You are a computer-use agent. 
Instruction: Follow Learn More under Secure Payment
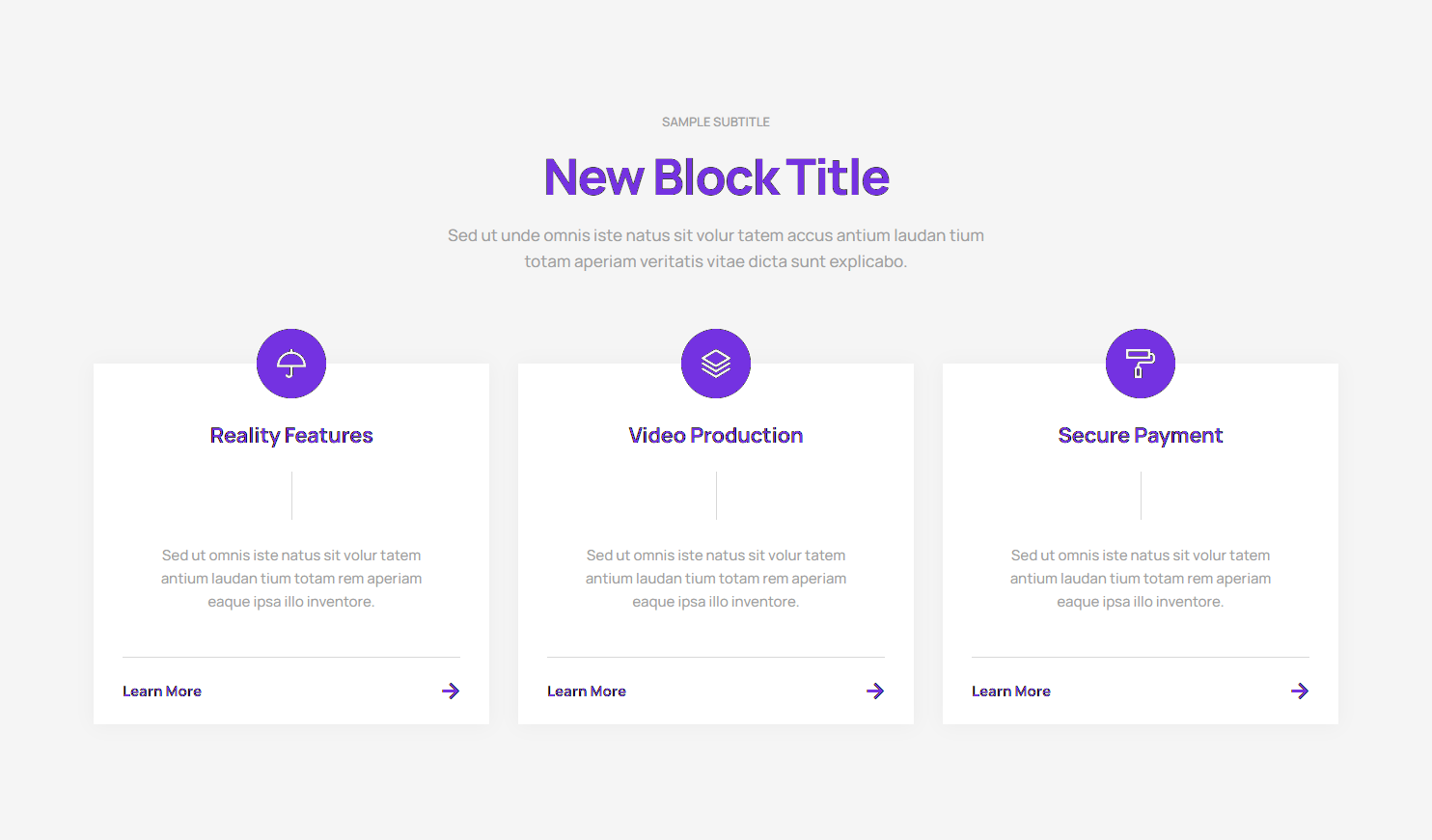[1011, 691]
